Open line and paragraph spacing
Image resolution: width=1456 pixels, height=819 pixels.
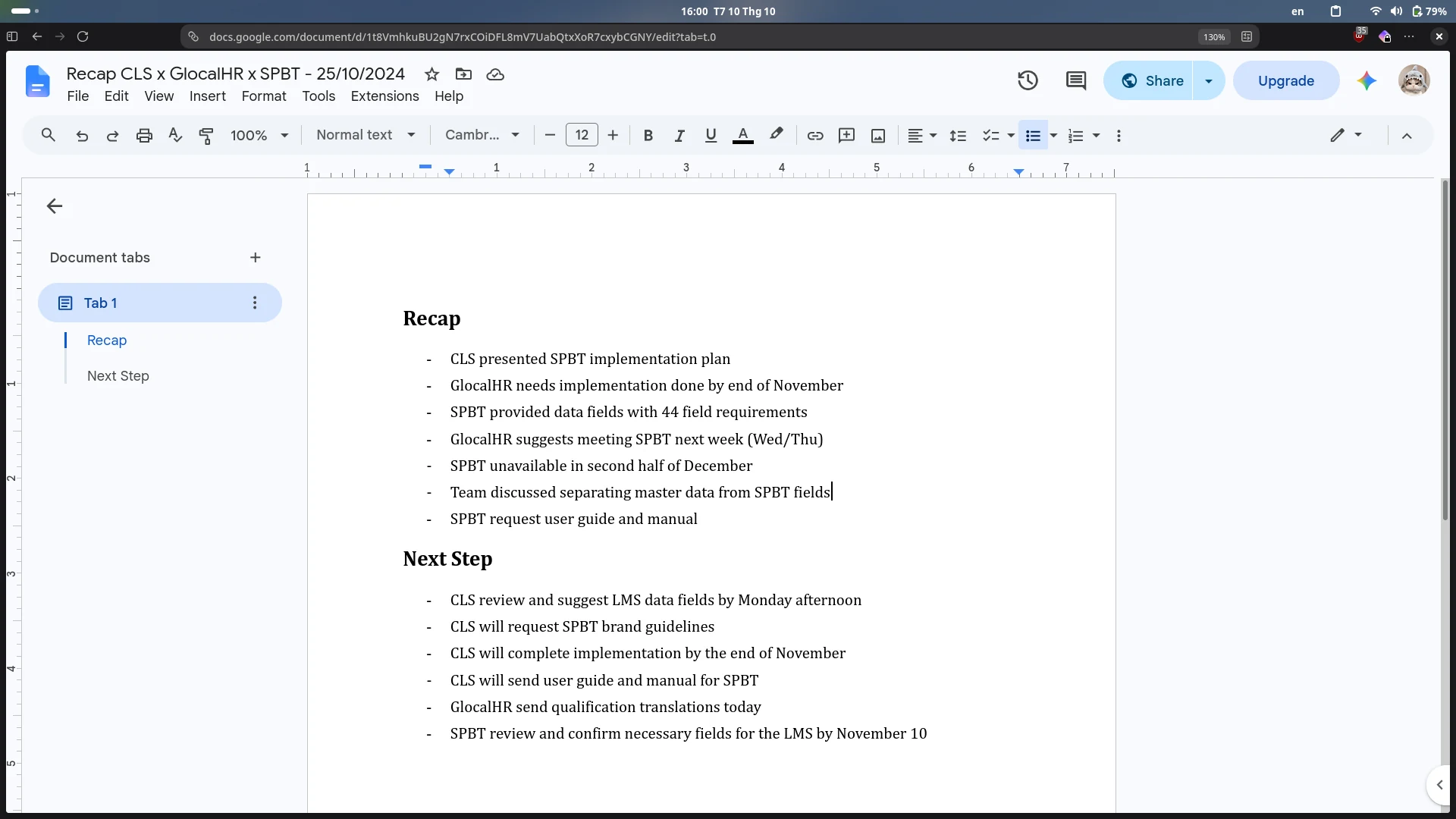[958, 136]
